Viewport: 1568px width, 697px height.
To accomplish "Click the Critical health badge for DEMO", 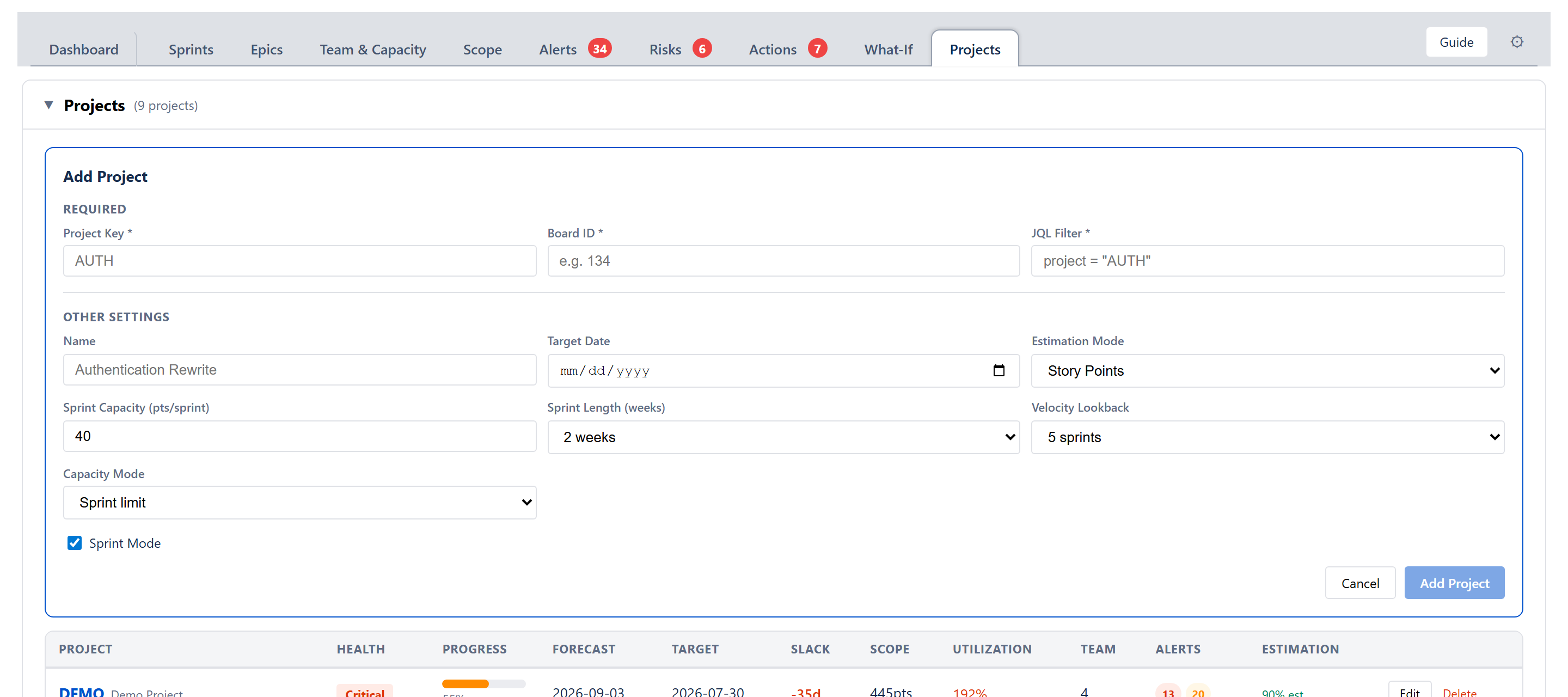I will [365, 692].
